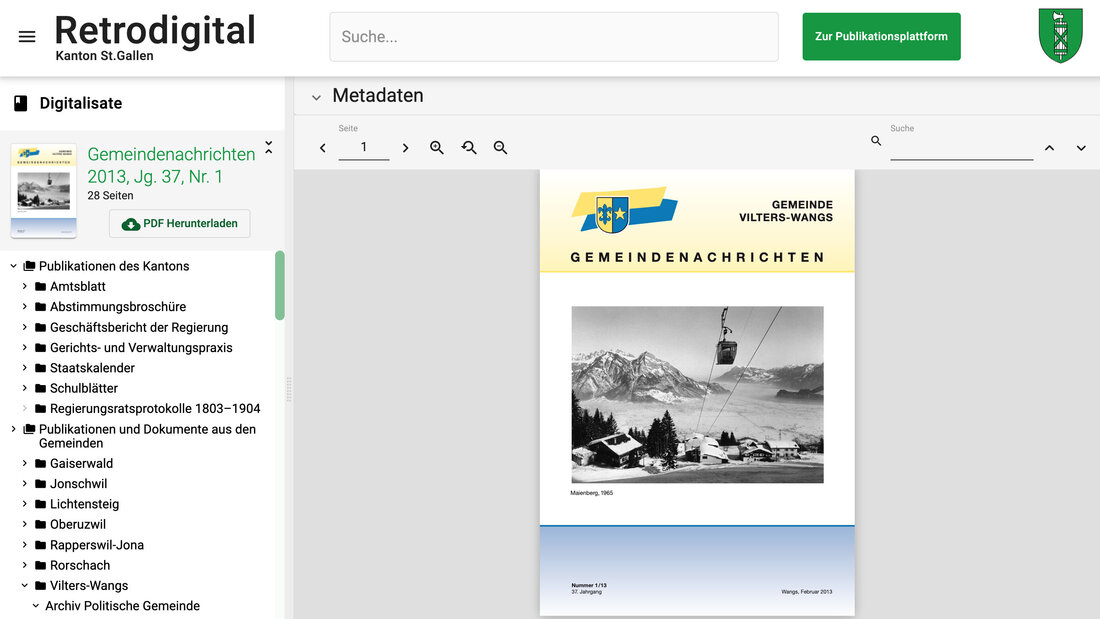This screenshot has height=619, width=1100.
Task: Zoom in on the document
Action: 437,148
